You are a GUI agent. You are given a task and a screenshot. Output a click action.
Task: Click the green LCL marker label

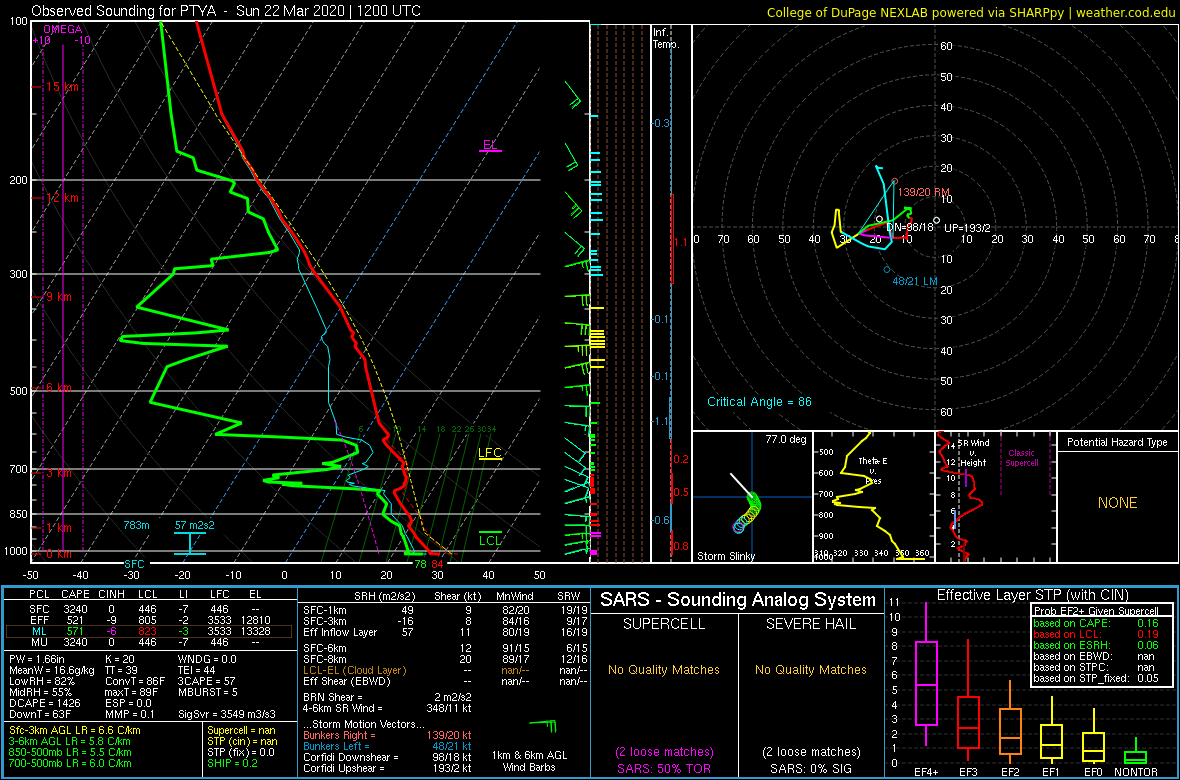tap(491, 539)
